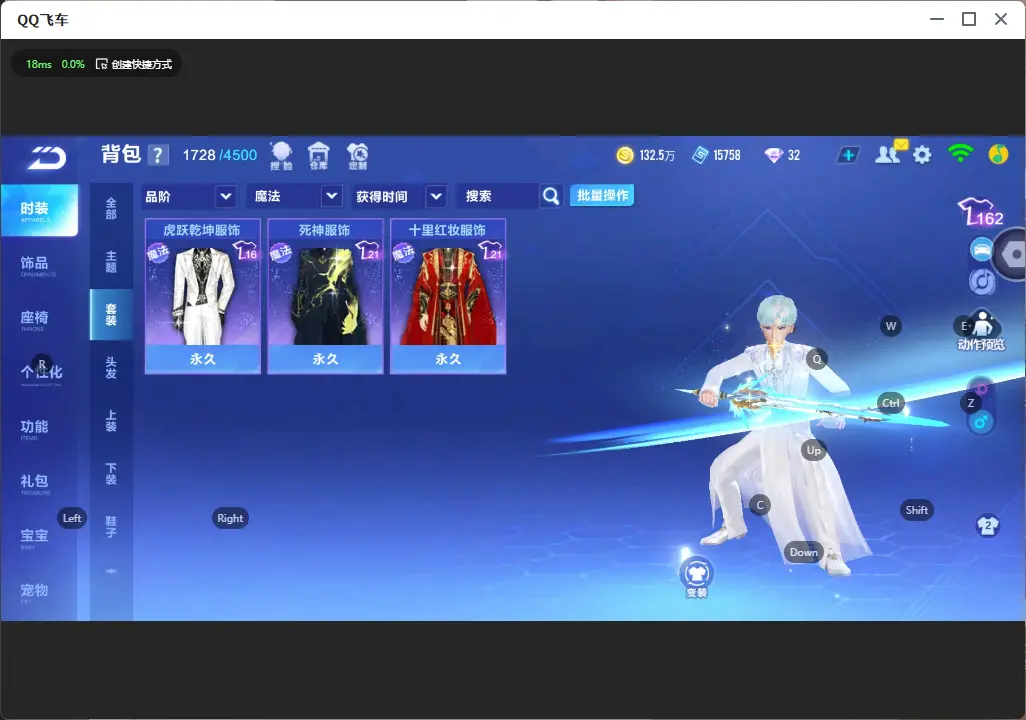
Task: Click the Z key overlay button
Action: (971, 403)
